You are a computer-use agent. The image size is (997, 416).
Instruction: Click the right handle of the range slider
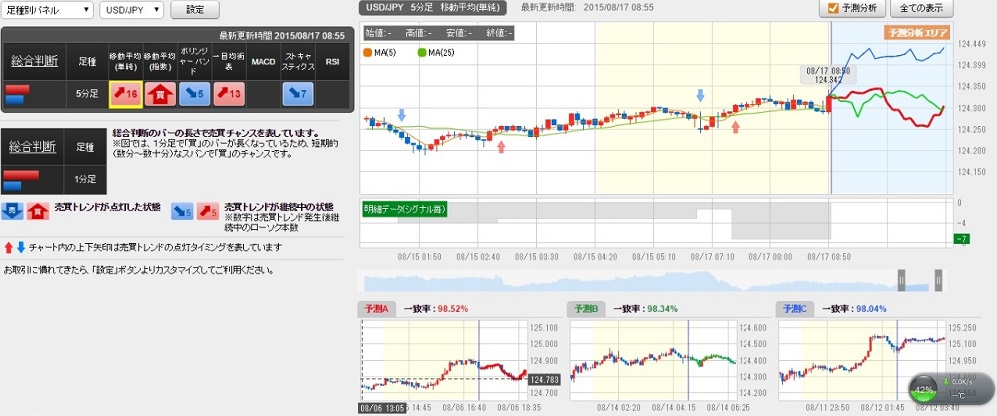938,283
